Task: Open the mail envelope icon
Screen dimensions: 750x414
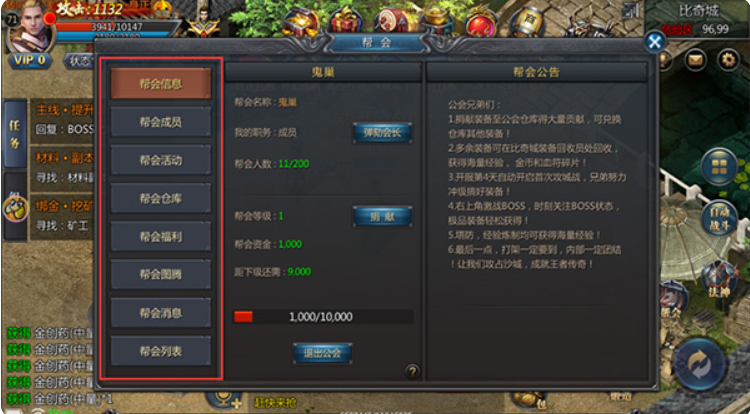Action: tap(695, 60)
